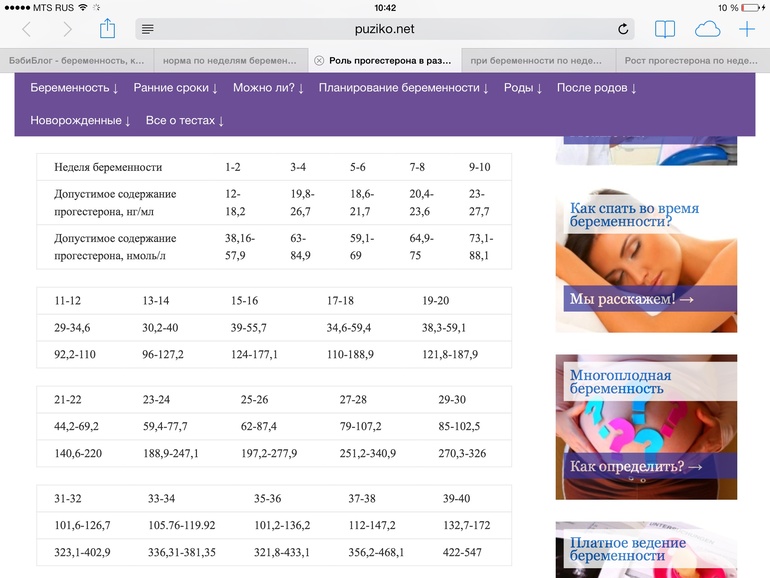Screen dimensions: 770x578
Task: Close the active 'Роль прогестерона' tab
Action: pos(319,61)
